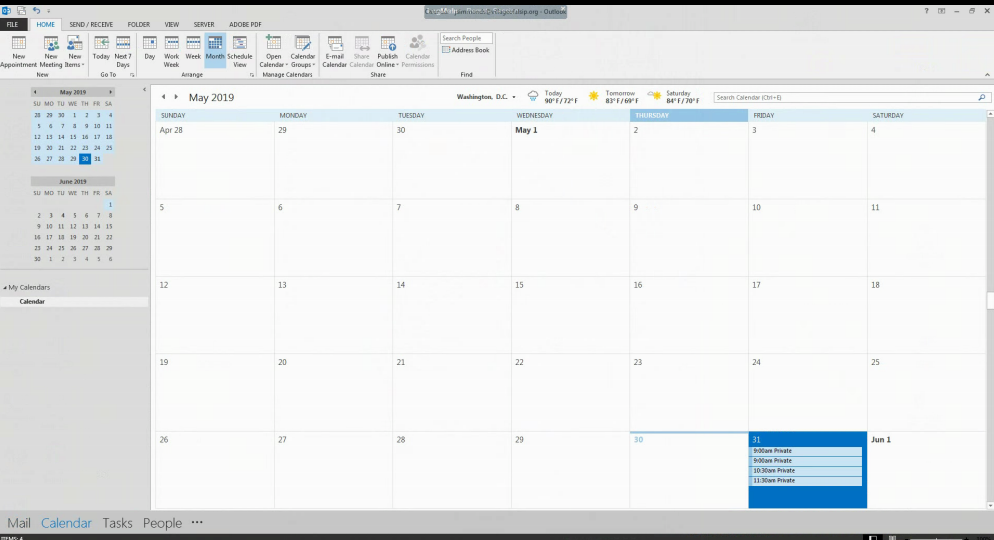The height and width of the screenshot is (540, 994).
Task: Open the FILE tab
Action: click(13, 25)
